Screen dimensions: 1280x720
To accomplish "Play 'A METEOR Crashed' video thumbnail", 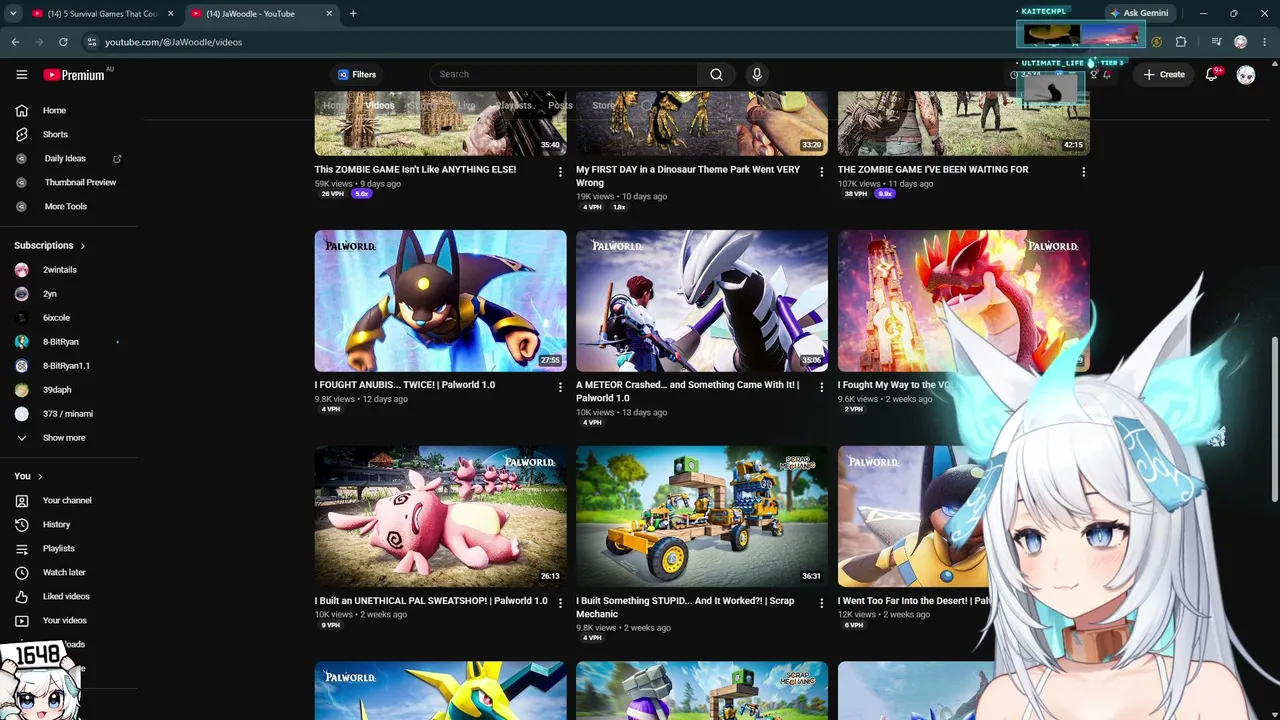I will click(702, 301).
